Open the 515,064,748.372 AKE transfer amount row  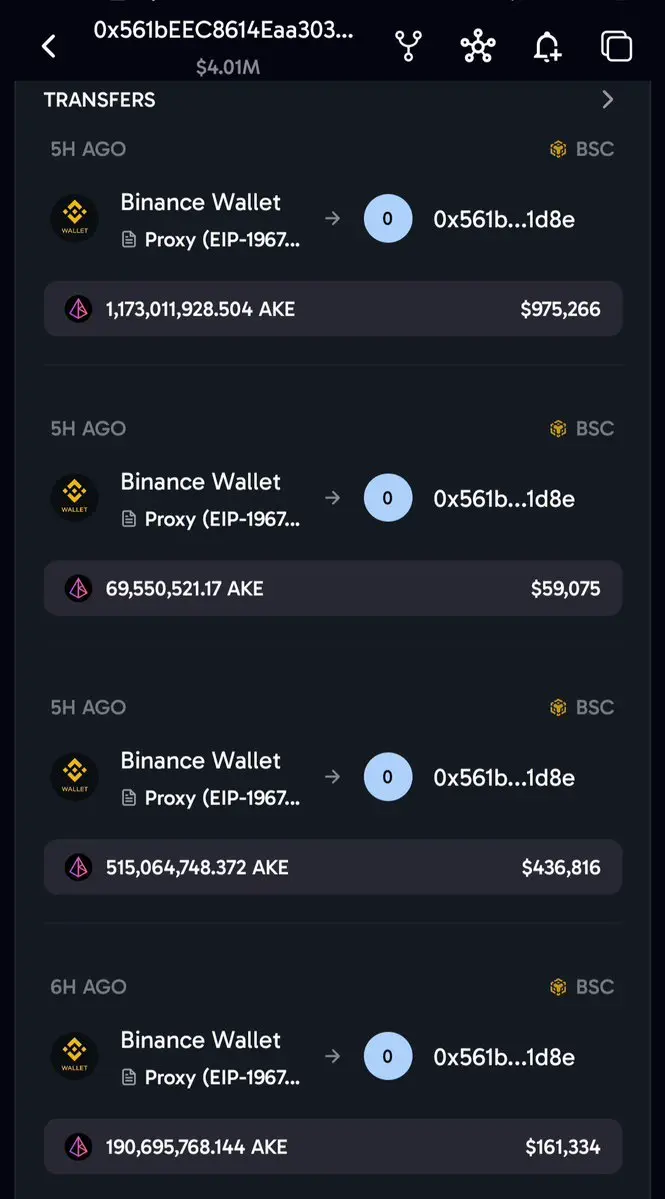(x=332, y=867)
